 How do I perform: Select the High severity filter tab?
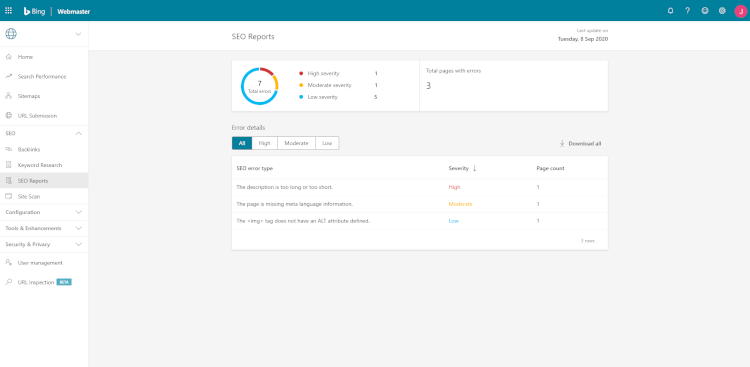[265, 143]
